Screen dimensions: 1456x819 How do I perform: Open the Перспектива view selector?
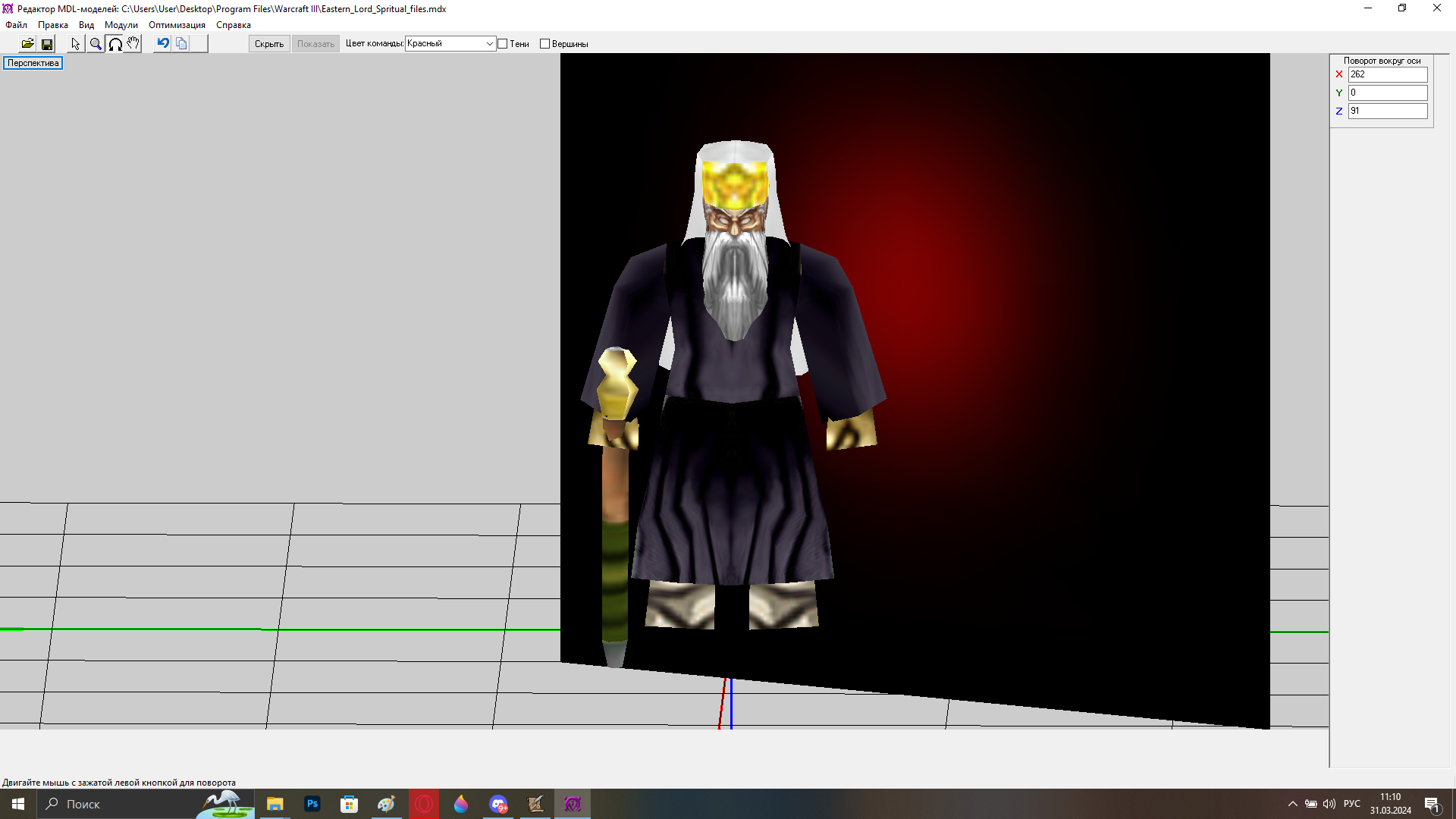point(33,63)
